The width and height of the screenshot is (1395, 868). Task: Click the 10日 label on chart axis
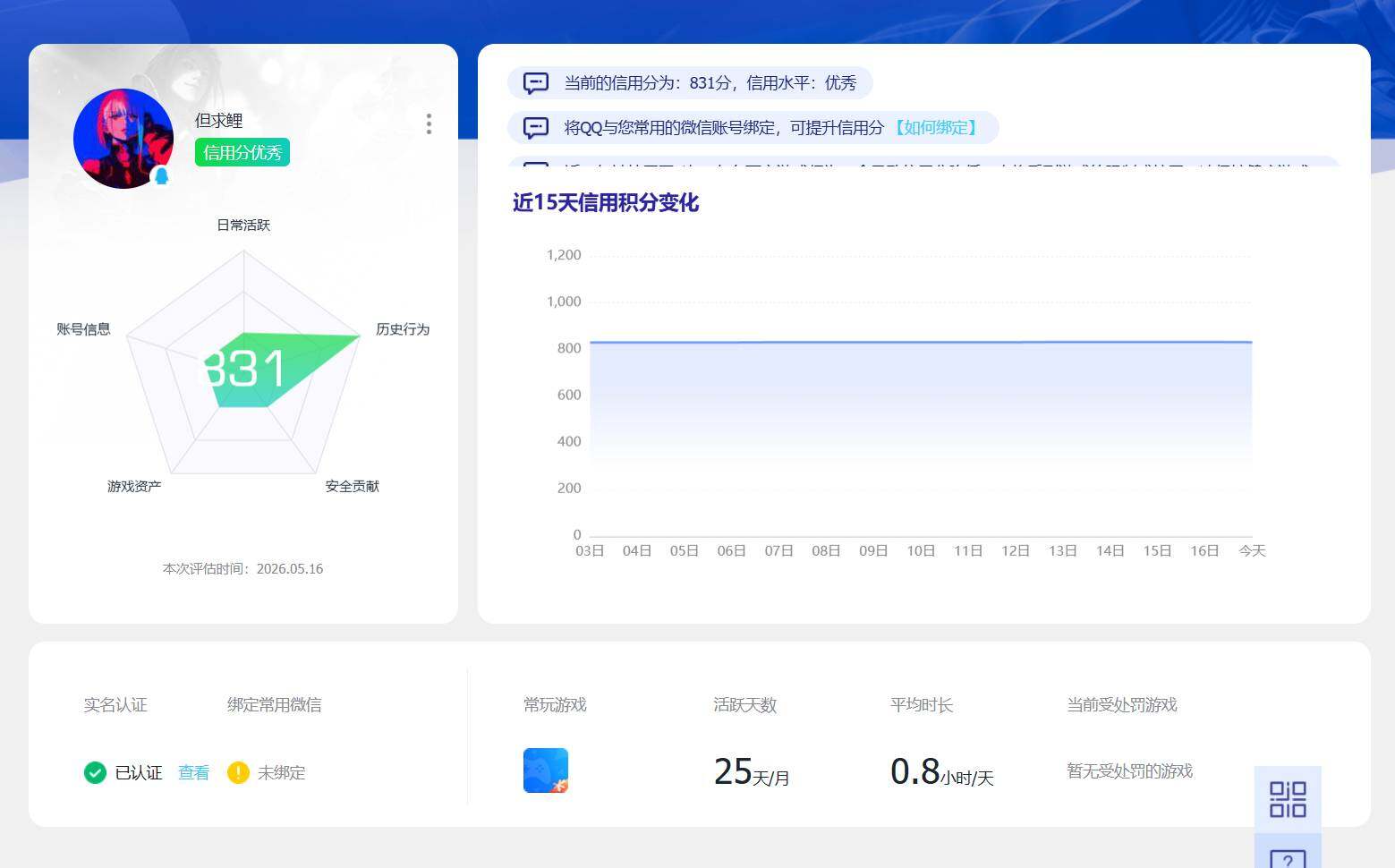pyautogui.click(x=921, y=550)
